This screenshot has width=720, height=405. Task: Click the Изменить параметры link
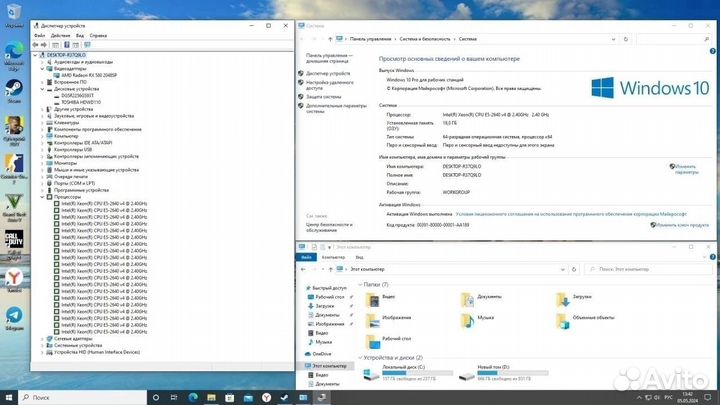click(686, 169)
